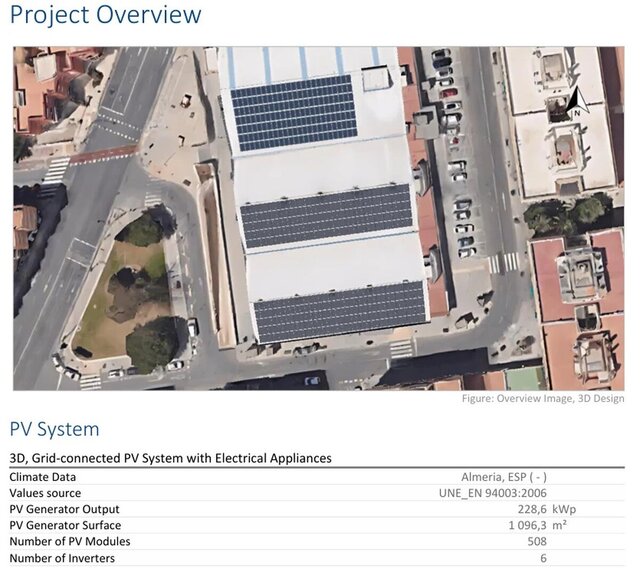Click the north arrow compass icon

(x=577, y=102)
